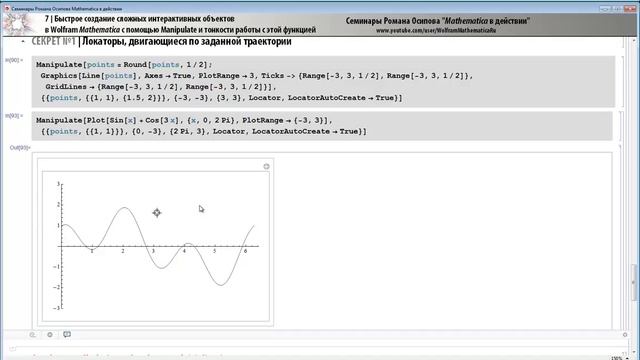Select the In[90] cell label
Viewport: 640px width, 360px height.
tap(14, 60)
